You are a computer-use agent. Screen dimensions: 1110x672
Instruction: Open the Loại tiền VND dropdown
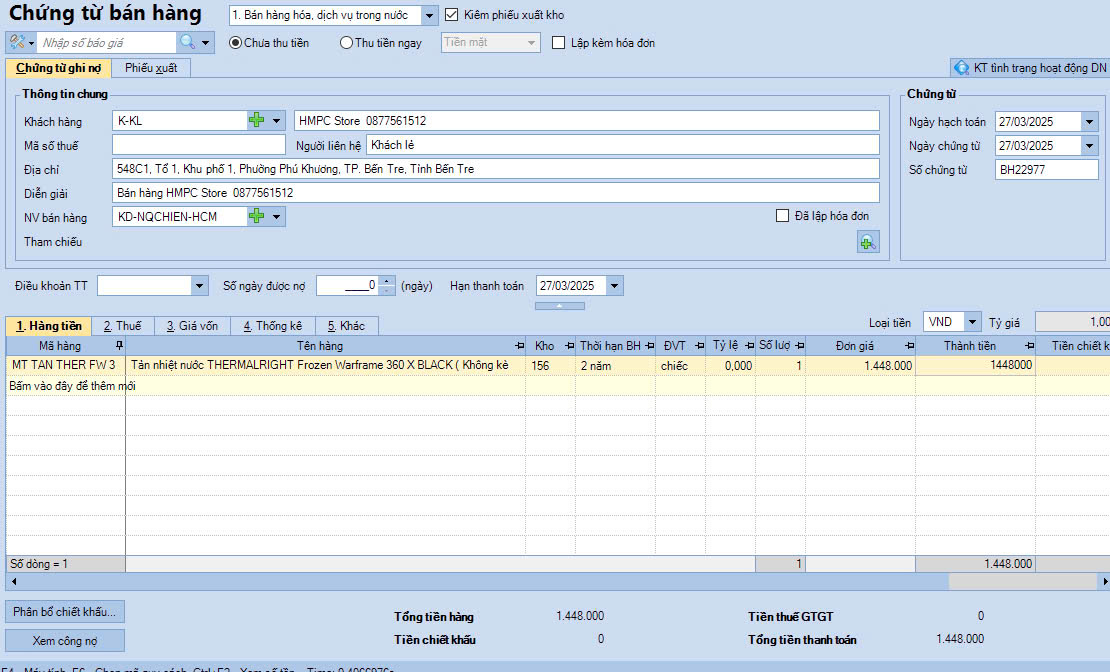coord(972,322)
